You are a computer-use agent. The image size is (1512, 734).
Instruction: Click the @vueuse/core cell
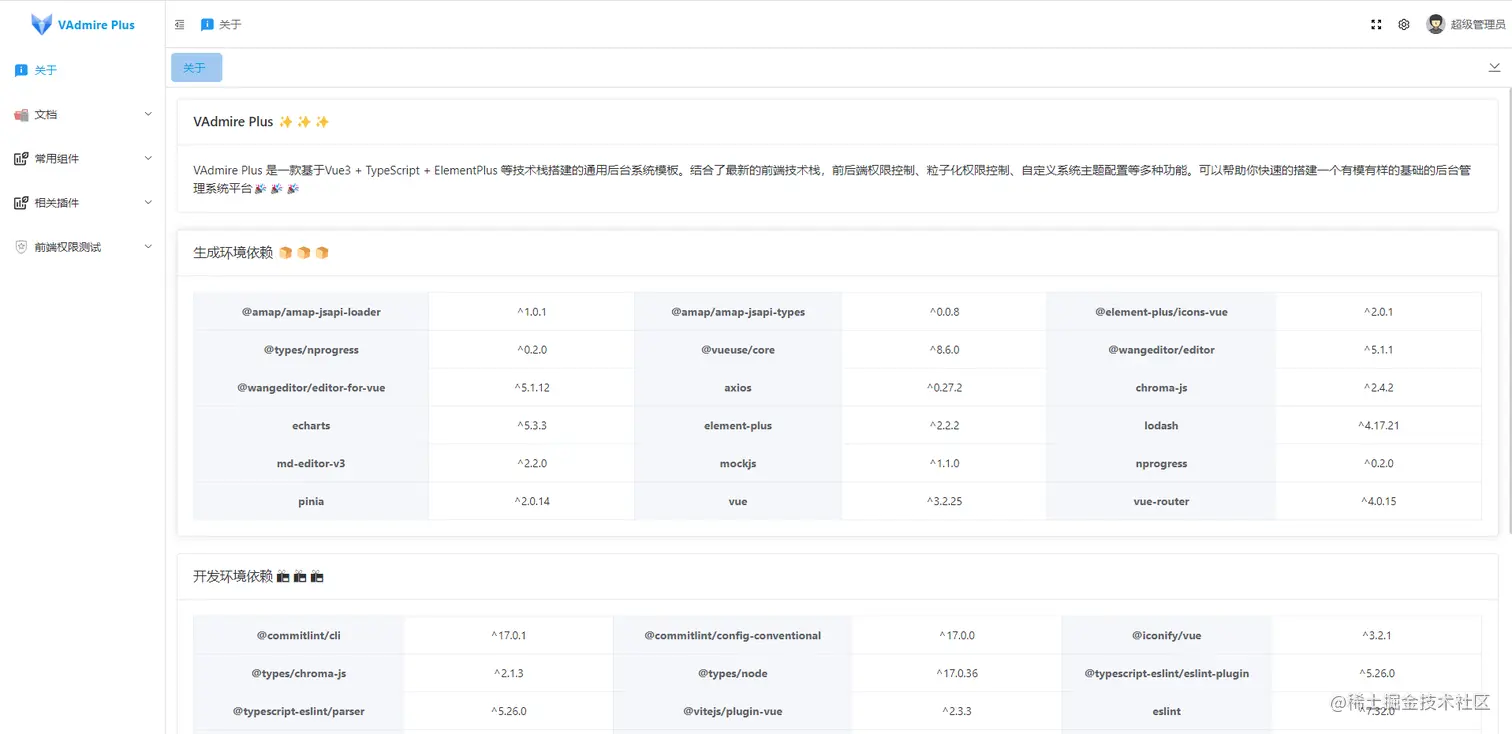[738, 350]
